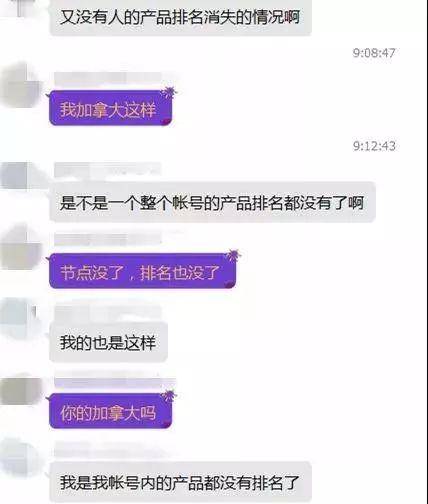Click blurred sender name above "我加拿大这样"

point(107,79)
